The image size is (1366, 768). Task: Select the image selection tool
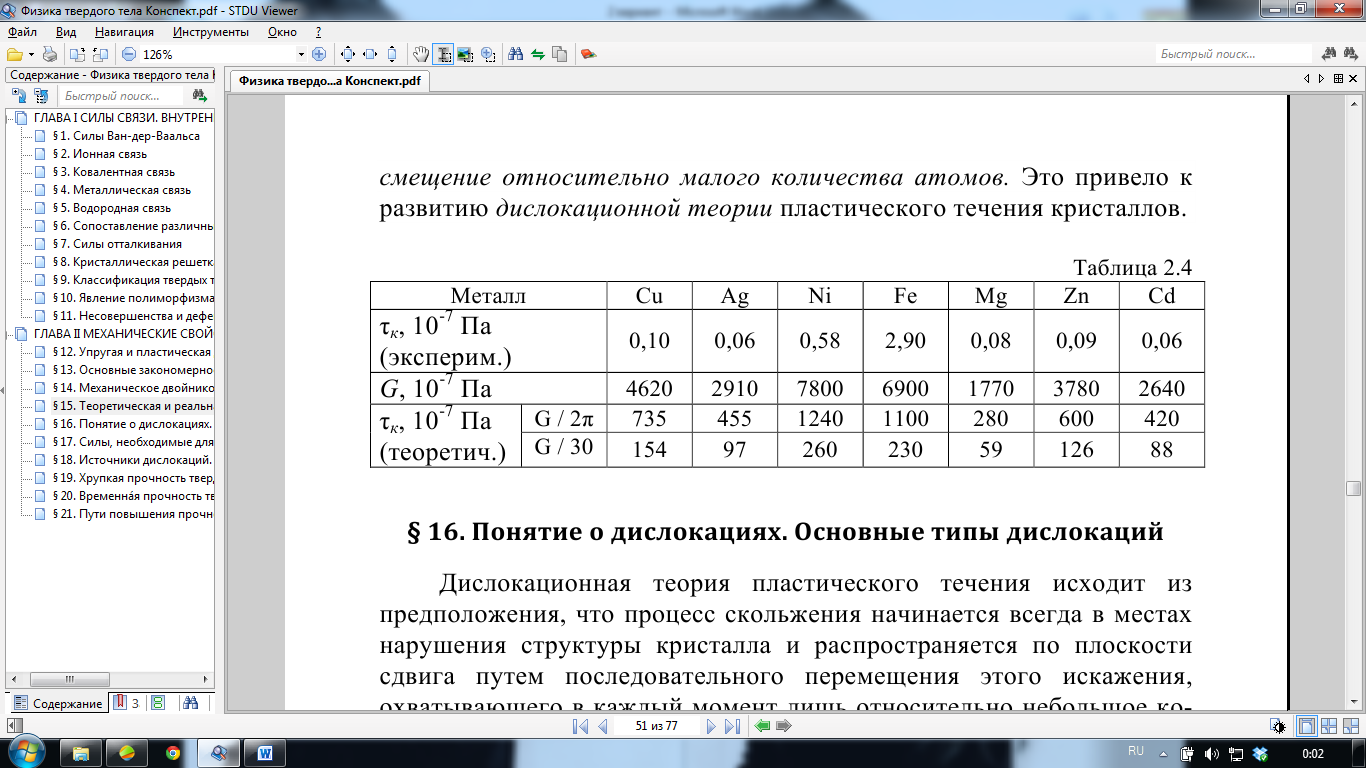(465, 54)
